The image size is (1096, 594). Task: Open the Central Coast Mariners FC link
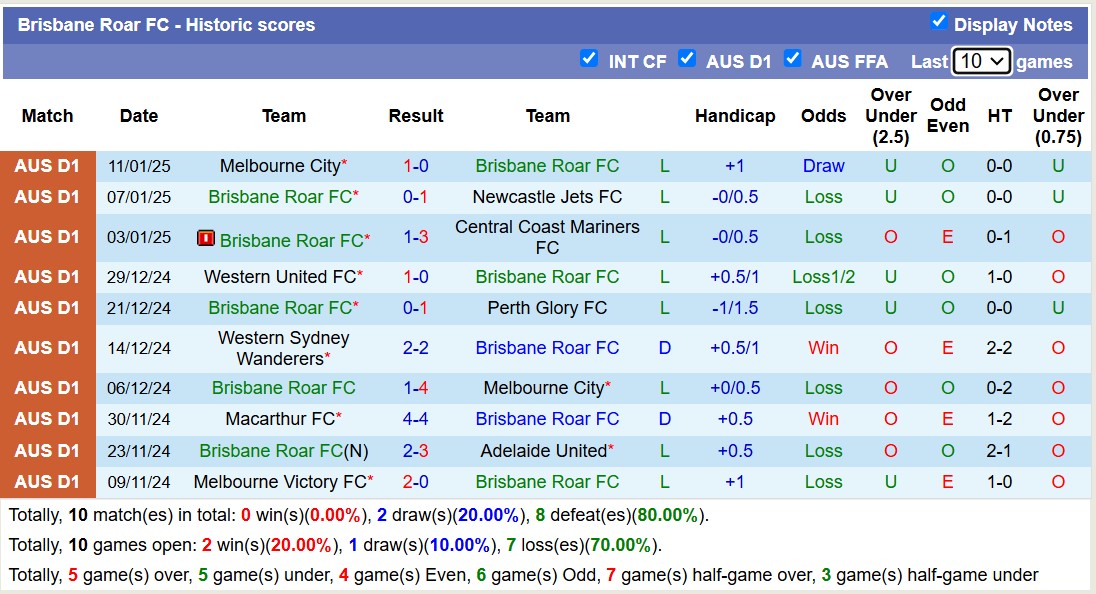coord(547,238)
